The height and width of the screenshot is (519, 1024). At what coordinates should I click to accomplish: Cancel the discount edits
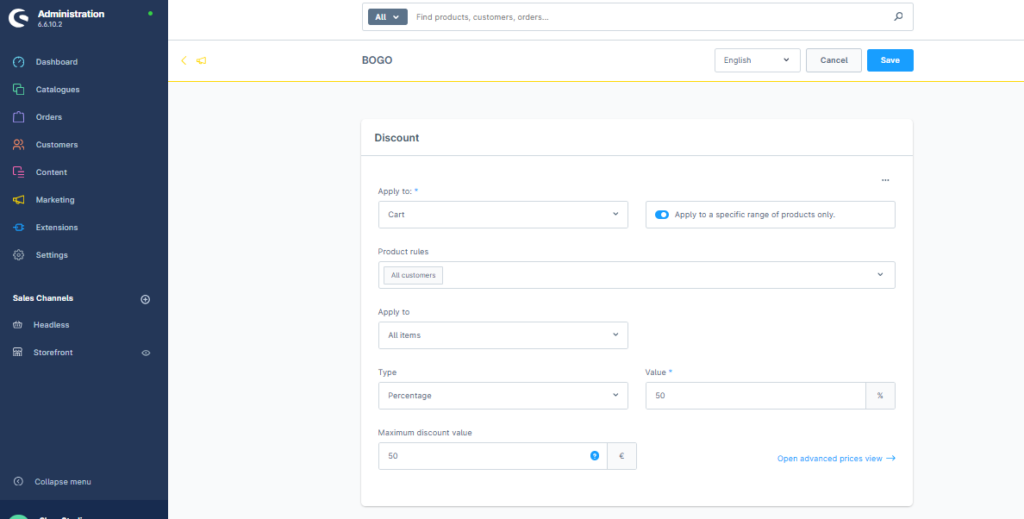[833, 60]
